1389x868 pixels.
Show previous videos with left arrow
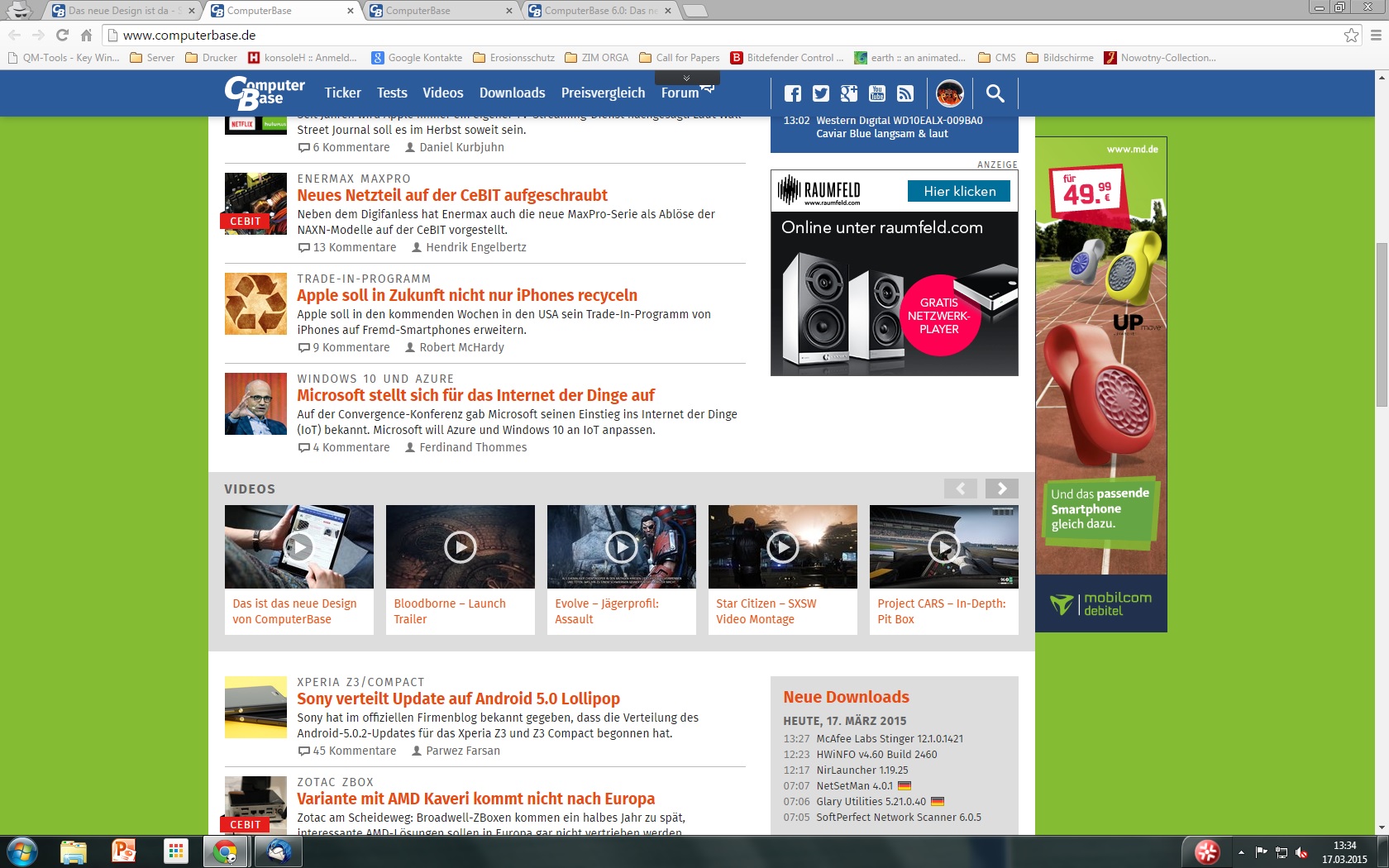pyautogui.click(x=961, y=489)
